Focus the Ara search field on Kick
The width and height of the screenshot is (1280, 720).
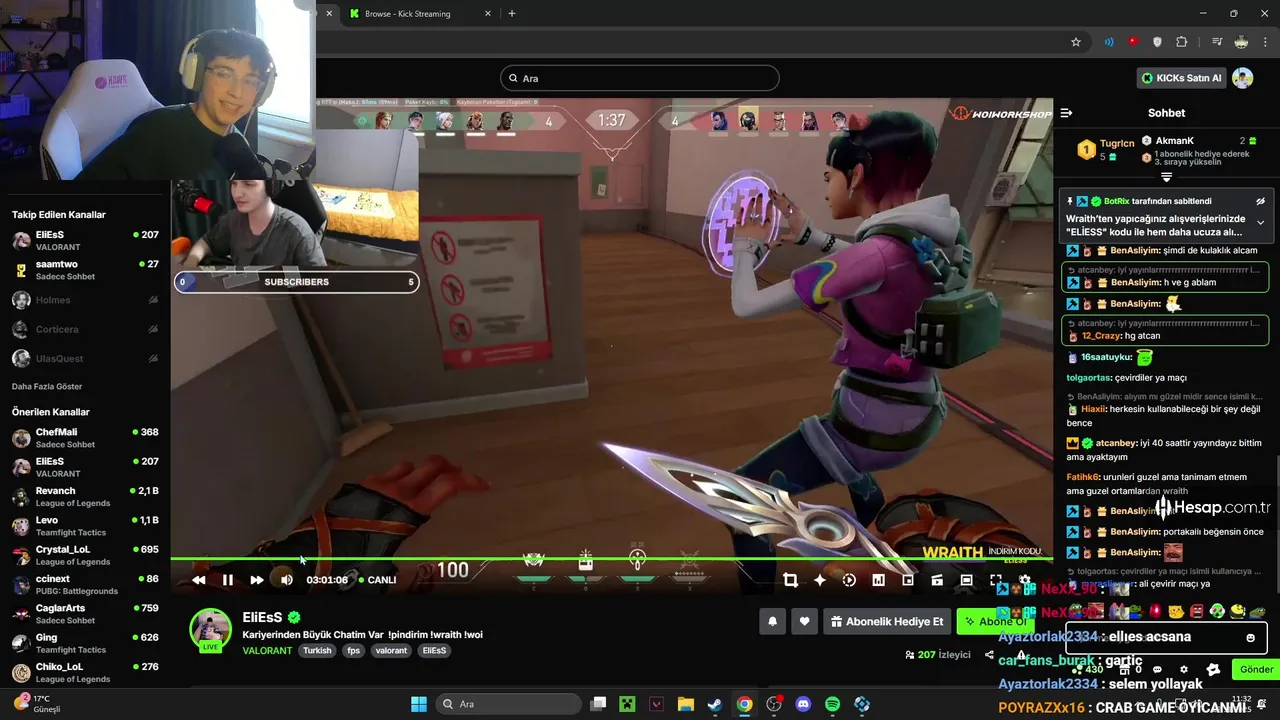[x=640, y=78]
